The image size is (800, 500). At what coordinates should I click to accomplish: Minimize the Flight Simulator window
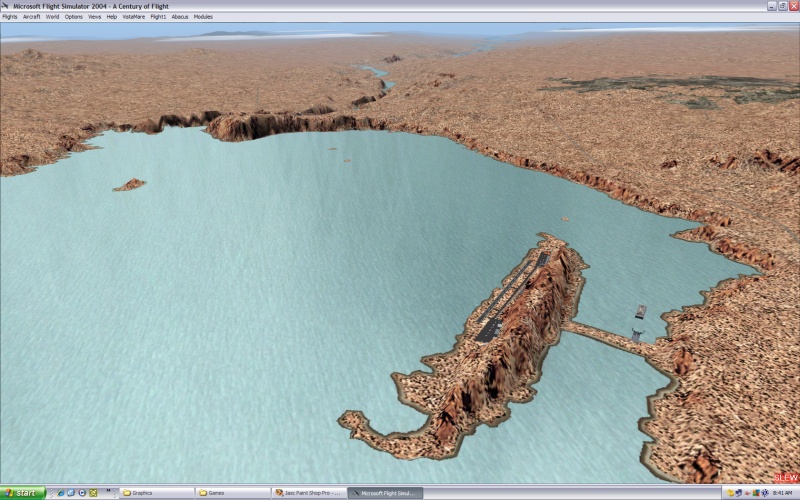tap(771, 6)
